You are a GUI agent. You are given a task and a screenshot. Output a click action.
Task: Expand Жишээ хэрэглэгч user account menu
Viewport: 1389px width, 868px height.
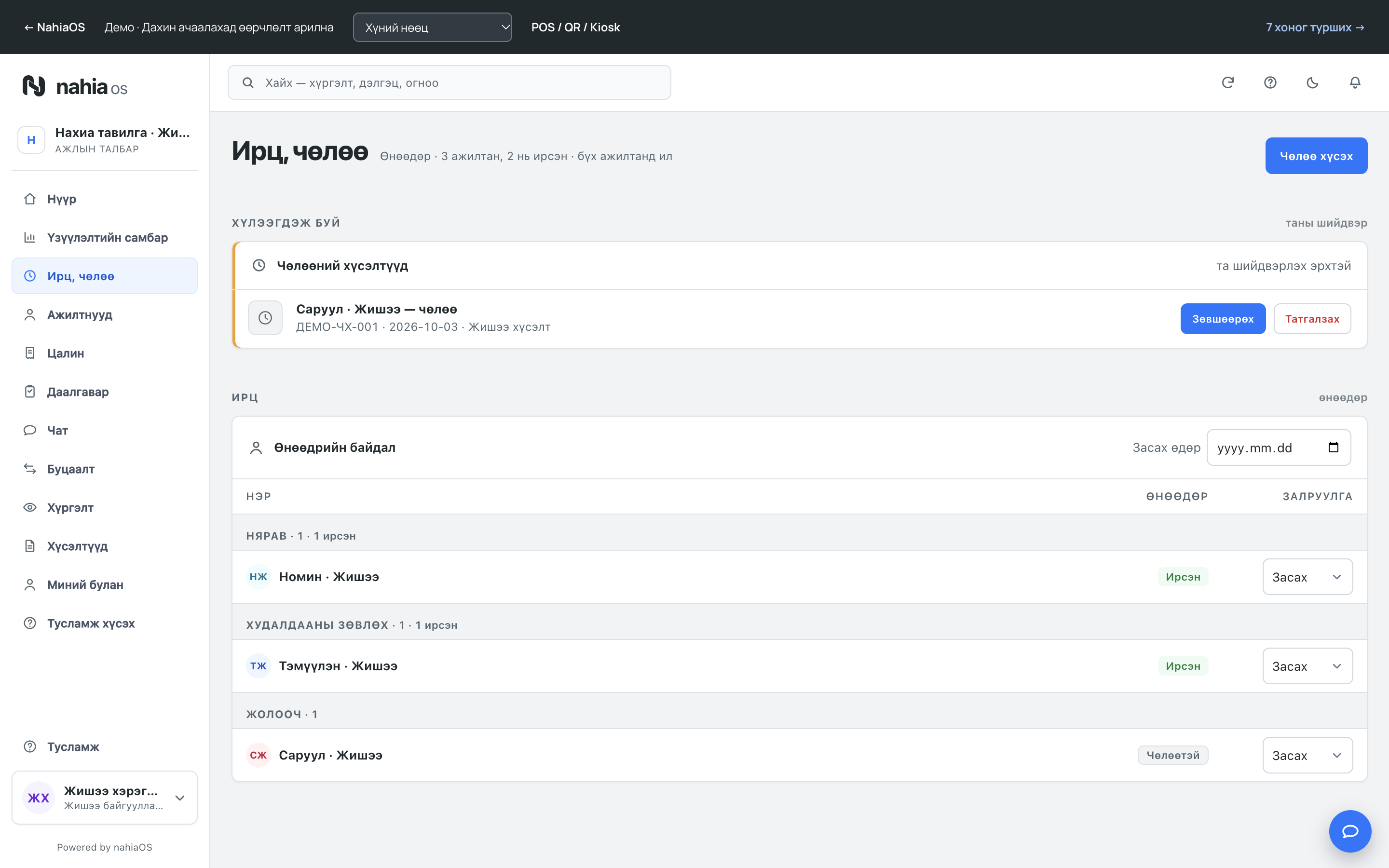click(105, 798)
